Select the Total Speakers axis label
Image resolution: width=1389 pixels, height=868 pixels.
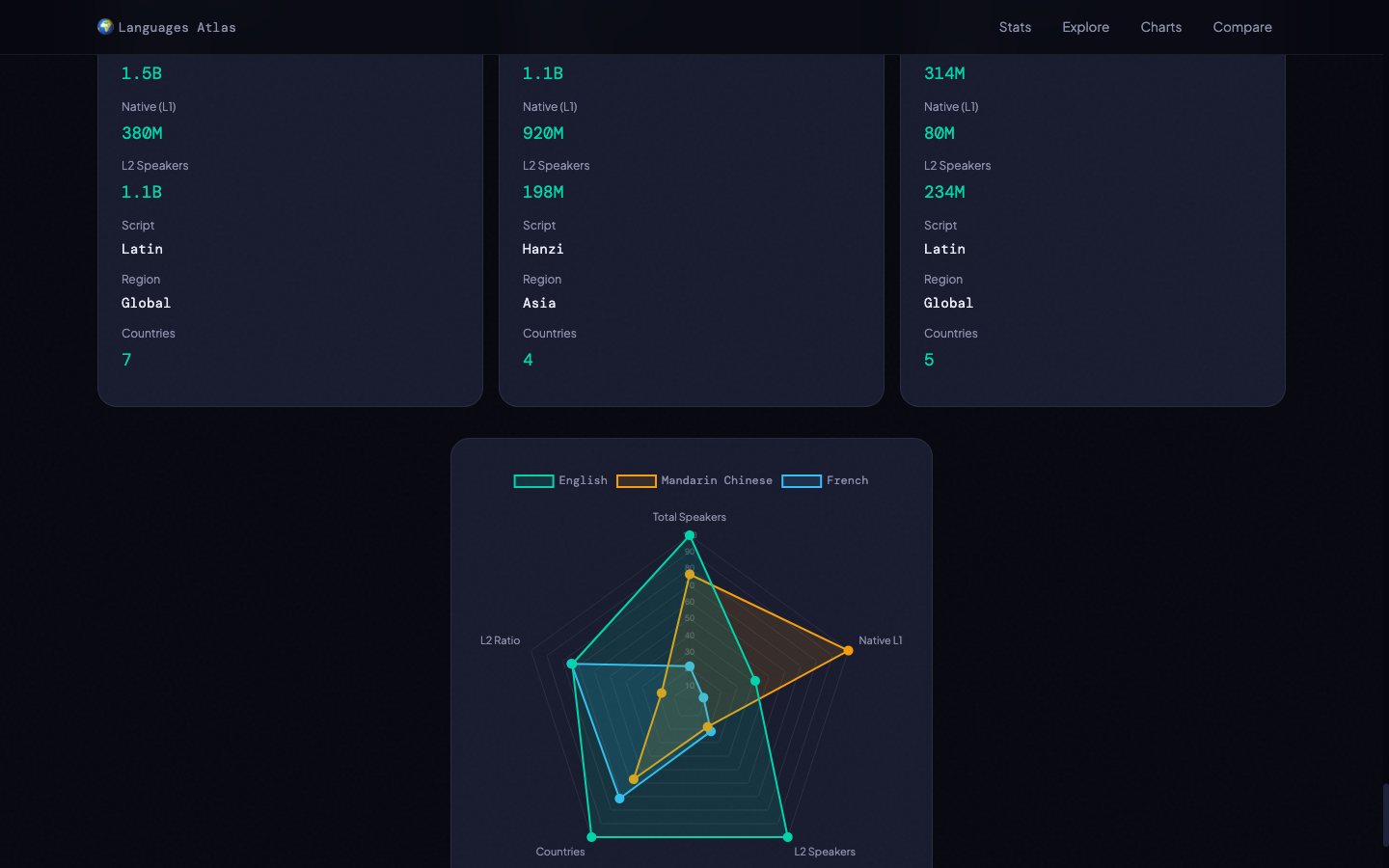690,517
